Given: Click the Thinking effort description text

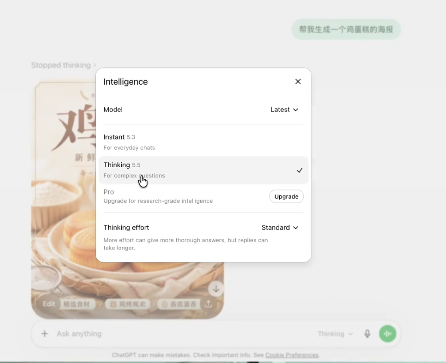Looking at the screenshot, I should click(186, 244).
